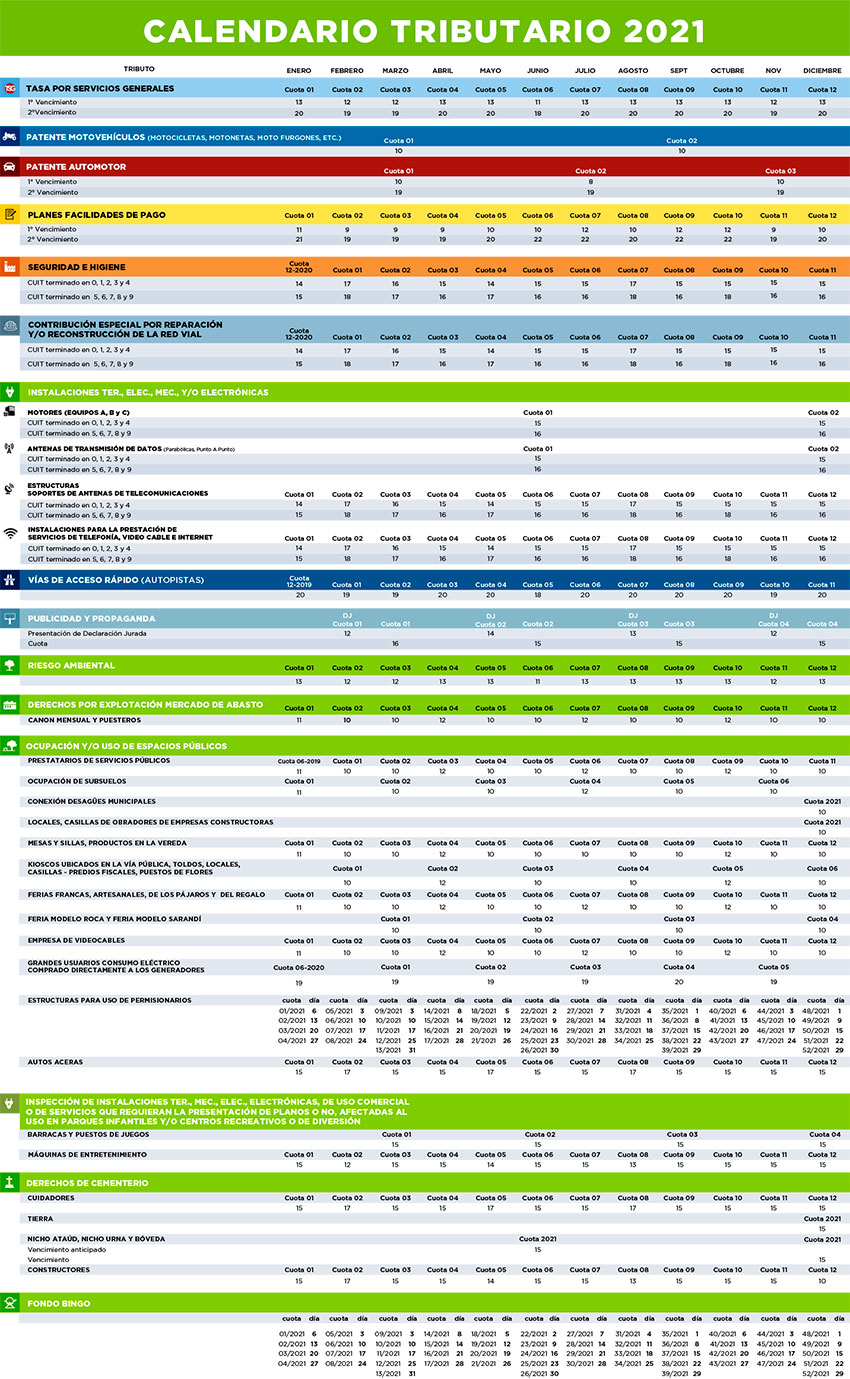The image size is (850, 1379).
Task: Click the MARZO month header
Action: pyautogui.click(x=395, y=70)
